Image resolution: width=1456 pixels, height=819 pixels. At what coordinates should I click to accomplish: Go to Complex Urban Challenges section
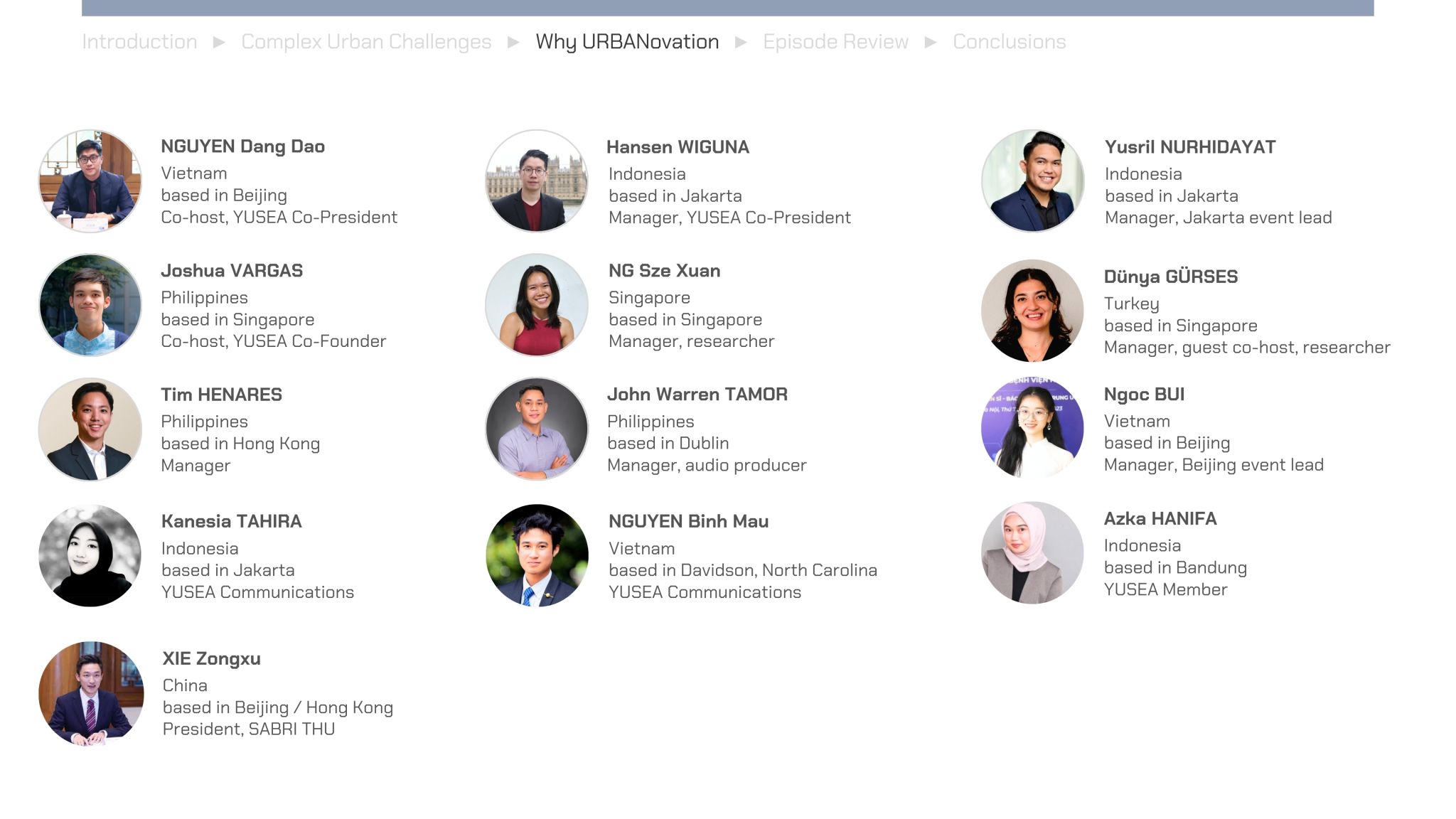click(x=366, y=42)
